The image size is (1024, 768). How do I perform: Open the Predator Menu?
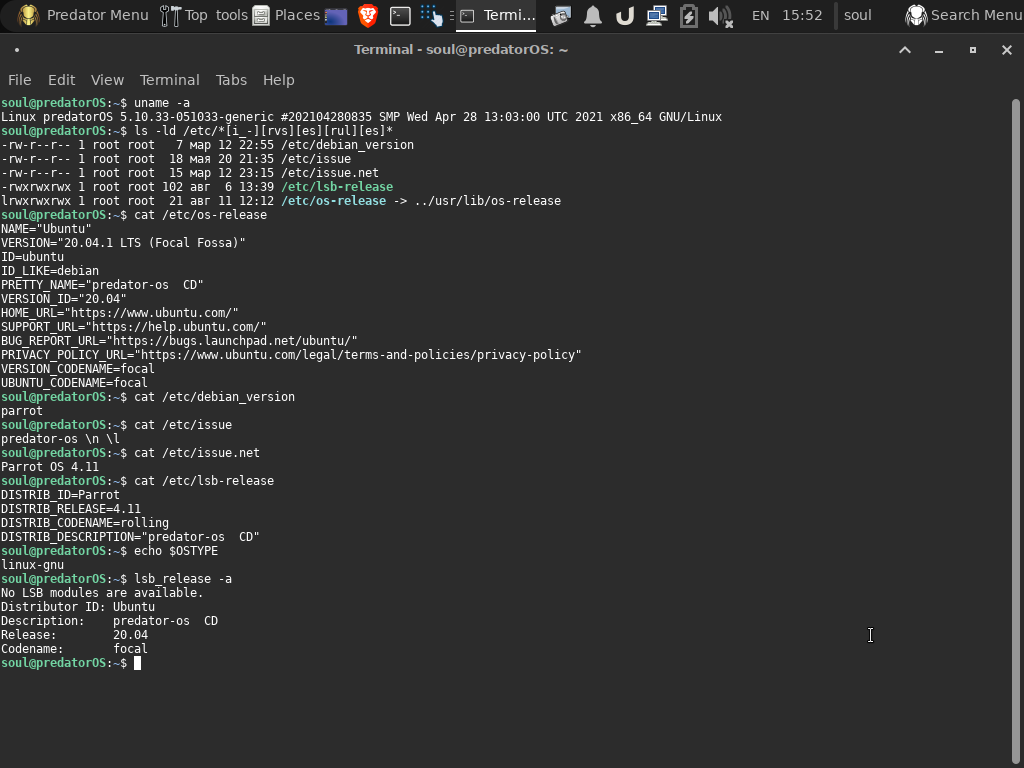click(83, 15)
